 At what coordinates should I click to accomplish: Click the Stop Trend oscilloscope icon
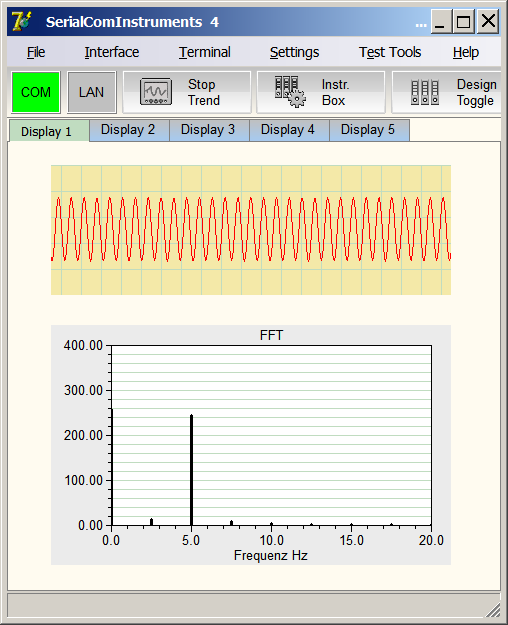point(156,92)
